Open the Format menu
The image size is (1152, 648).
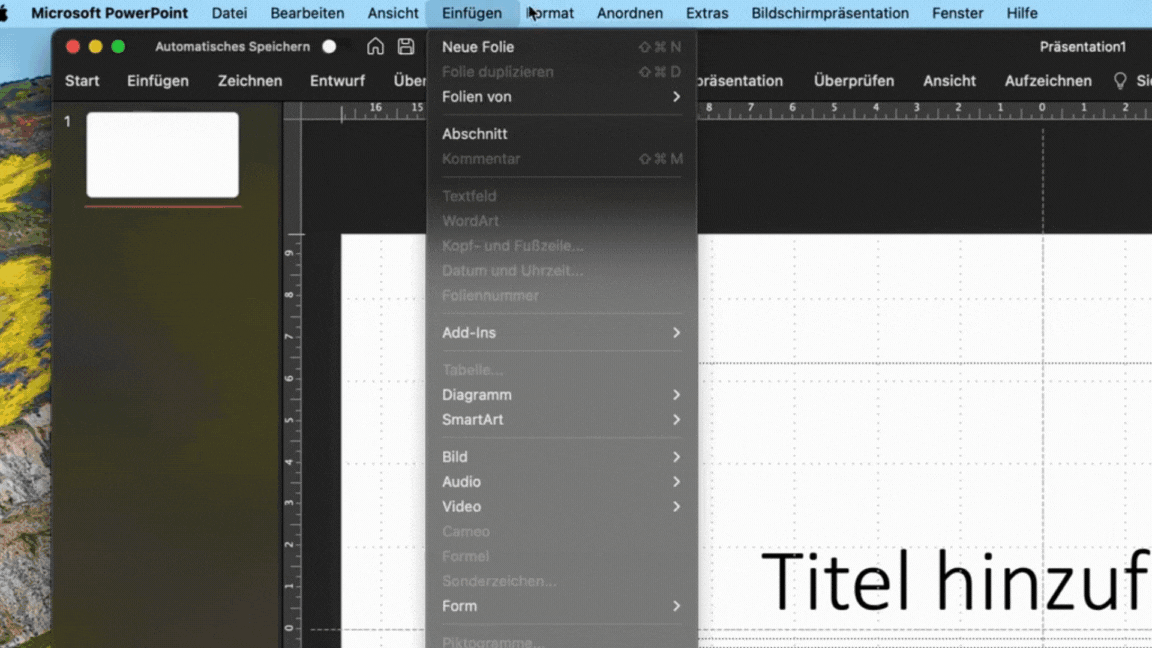pos(550,13)
